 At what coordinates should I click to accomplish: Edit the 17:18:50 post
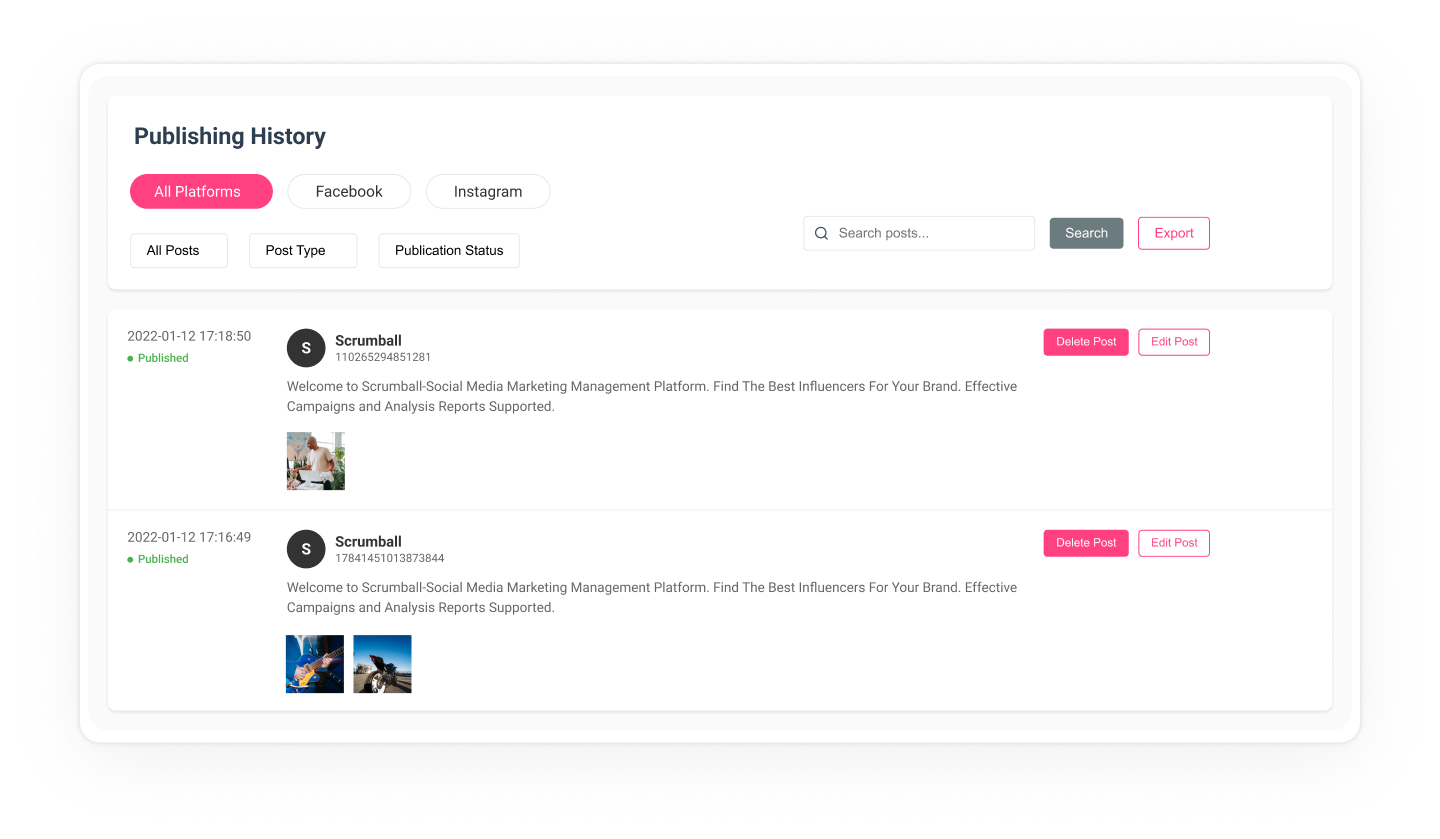point(1174,342)
